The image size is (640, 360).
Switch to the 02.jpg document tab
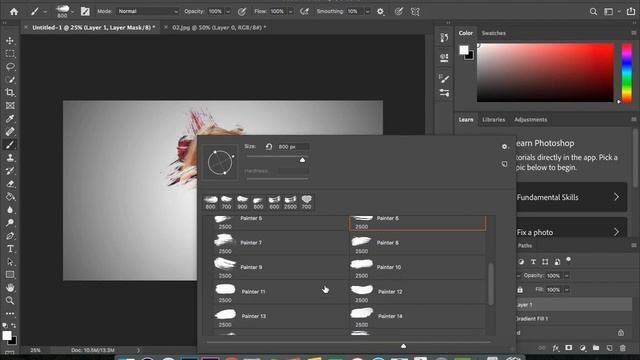219,27
